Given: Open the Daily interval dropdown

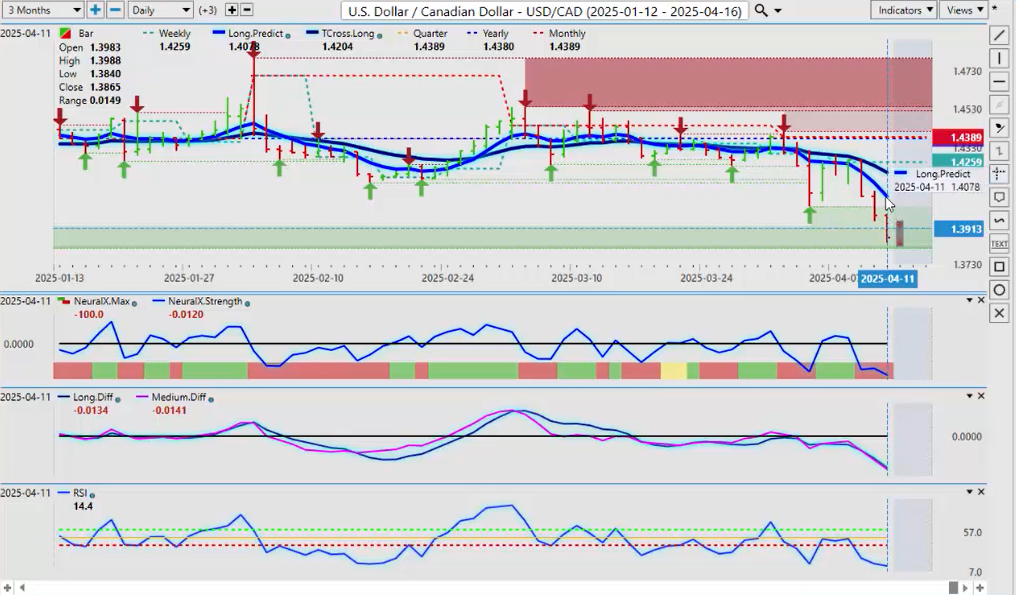Looking at the screenshot, I should coord(160,10).
